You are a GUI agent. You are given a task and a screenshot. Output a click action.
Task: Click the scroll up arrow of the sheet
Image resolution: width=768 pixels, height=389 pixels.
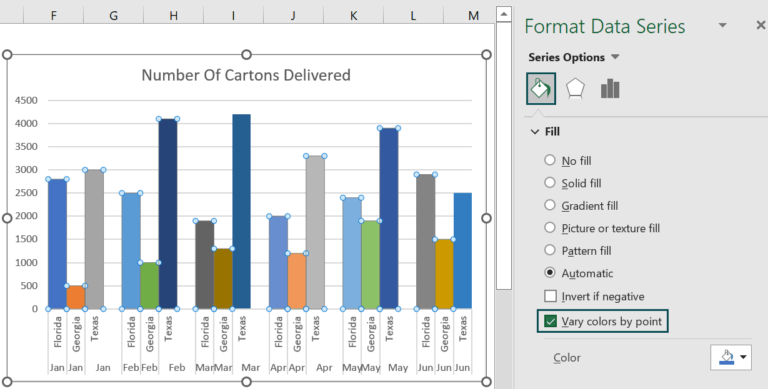coord(504,14)
